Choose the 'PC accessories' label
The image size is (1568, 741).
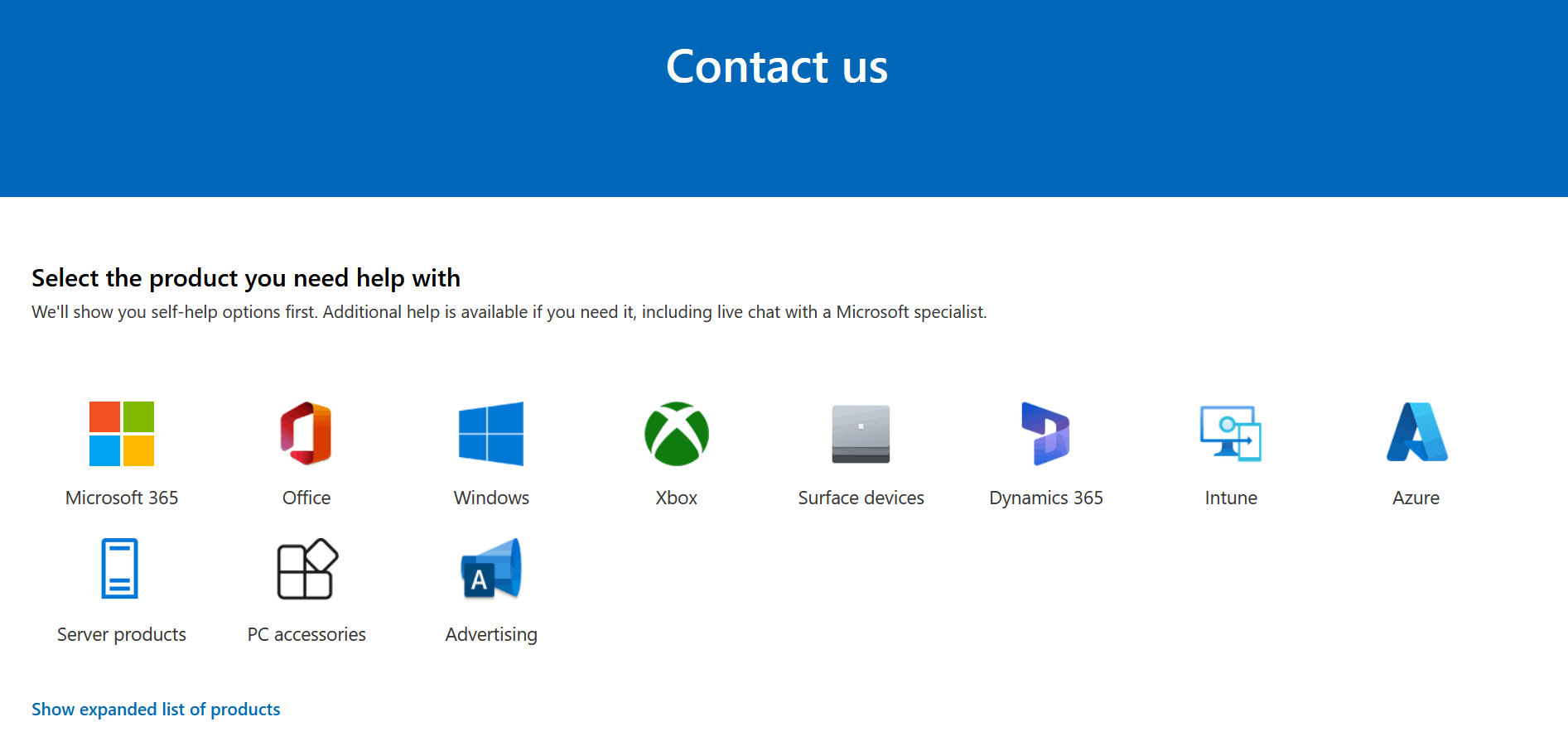306,634
